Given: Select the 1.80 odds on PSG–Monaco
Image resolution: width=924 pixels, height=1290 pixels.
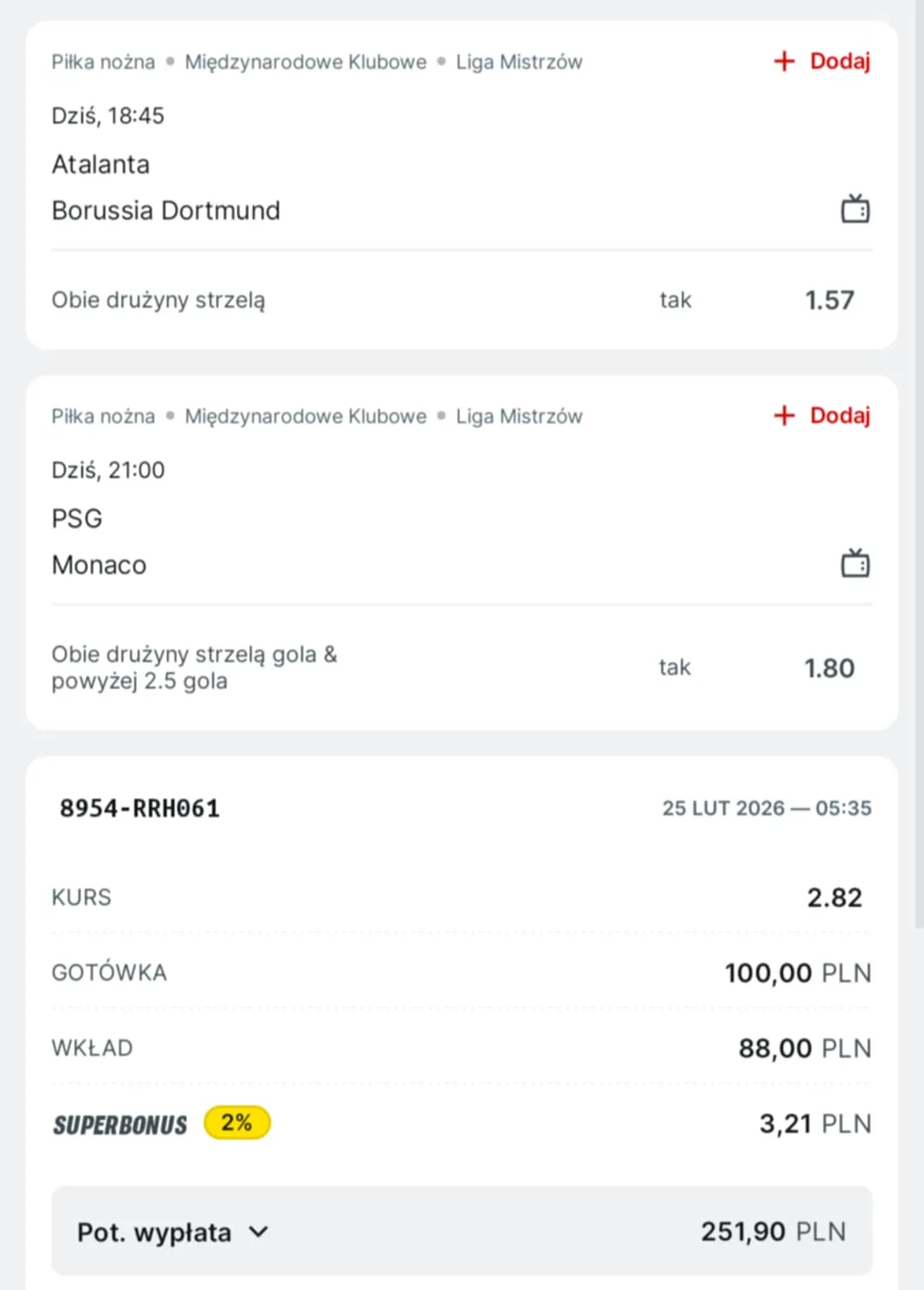Looking at the screenshot, I should 829,669.
